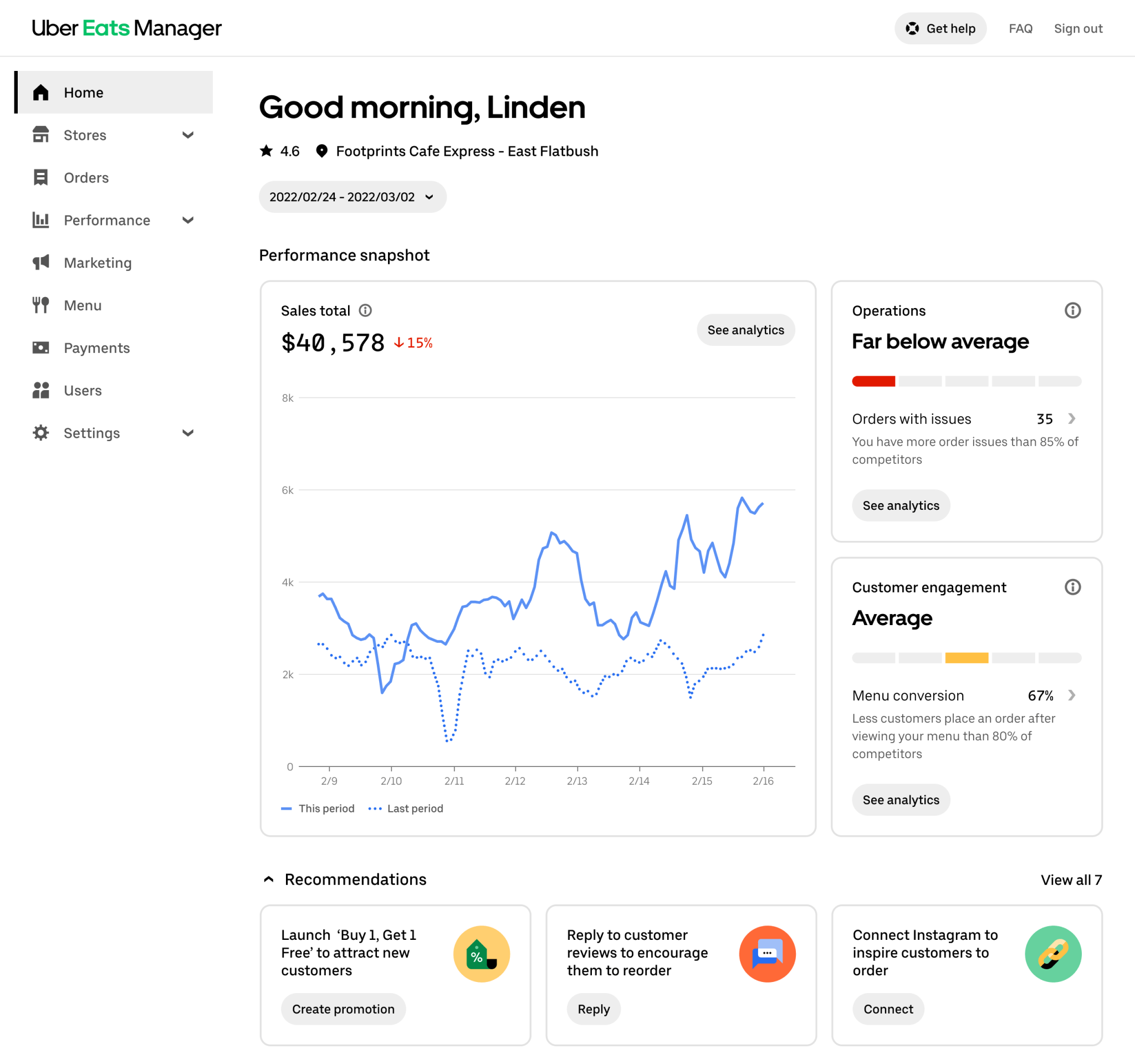Click the Get help button
The image size is (1135, 1064).
tap(940, 29)
